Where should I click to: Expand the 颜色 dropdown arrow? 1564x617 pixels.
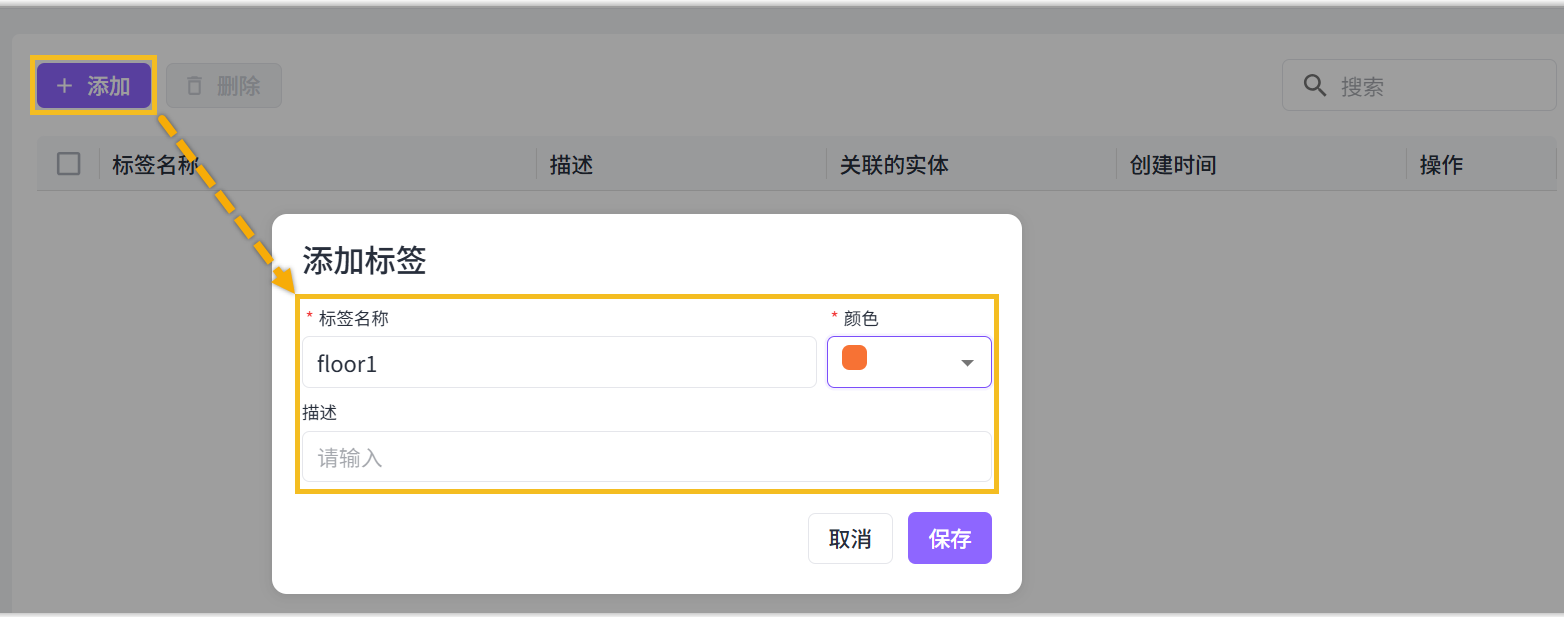tap(967, 363)
